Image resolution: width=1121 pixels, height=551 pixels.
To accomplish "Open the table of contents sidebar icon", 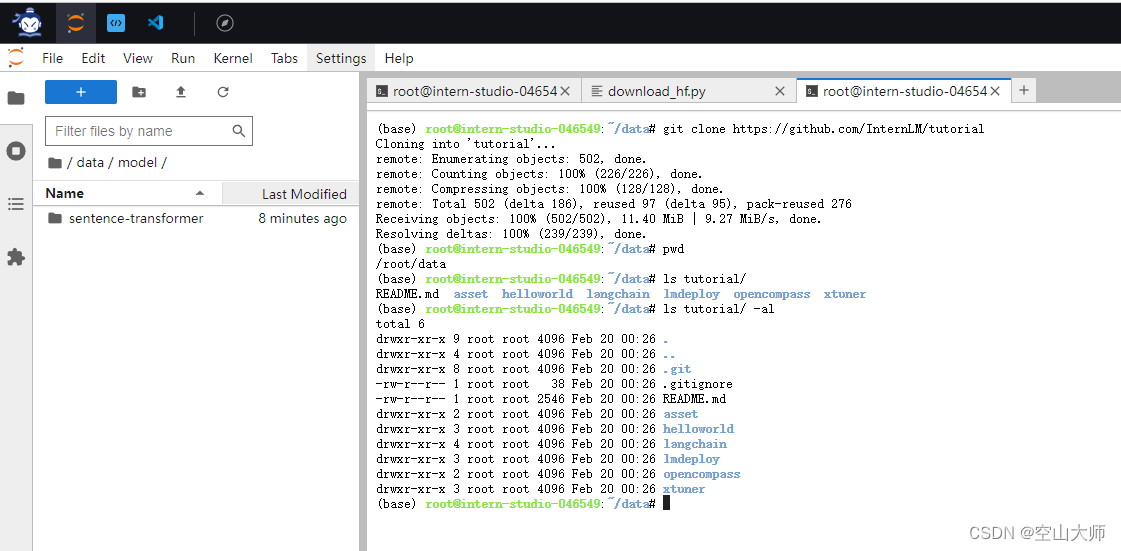I will coord(16,204).
